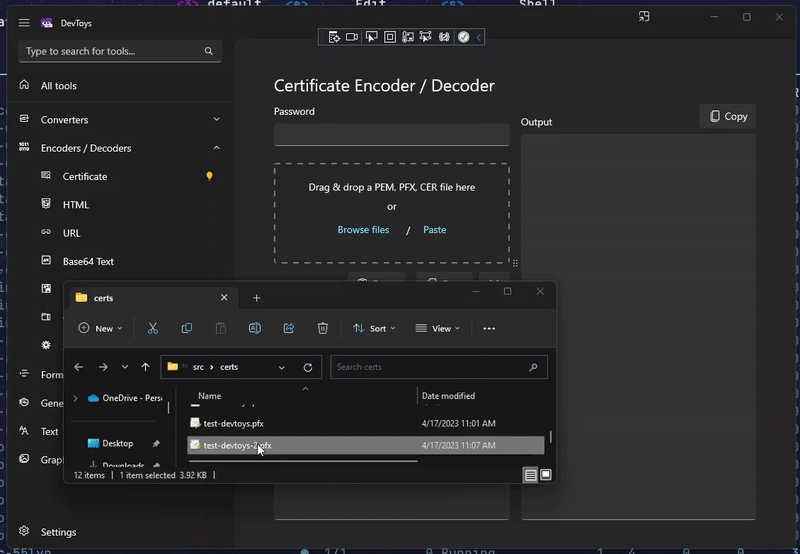Click the compact overlay window icon in DevToys title bar
Image resolution: width=800 pixels, height=554 pixels.
click(x=644, y=17)
